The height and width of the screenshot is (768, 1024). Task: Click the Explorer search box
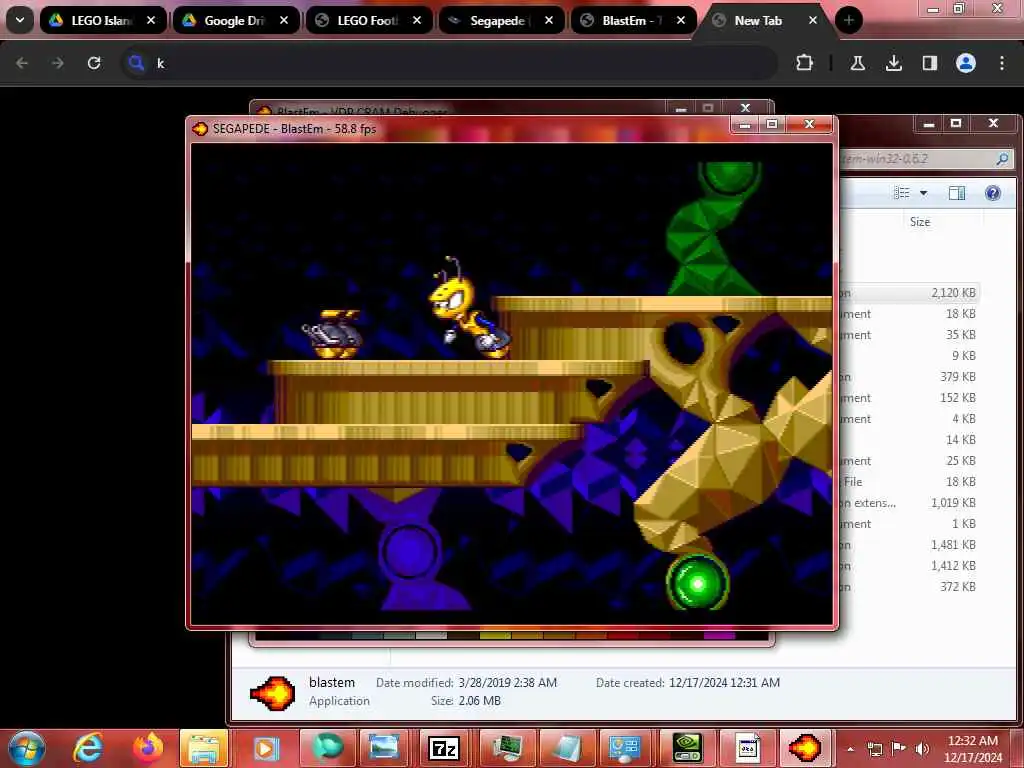pos(925,159)
